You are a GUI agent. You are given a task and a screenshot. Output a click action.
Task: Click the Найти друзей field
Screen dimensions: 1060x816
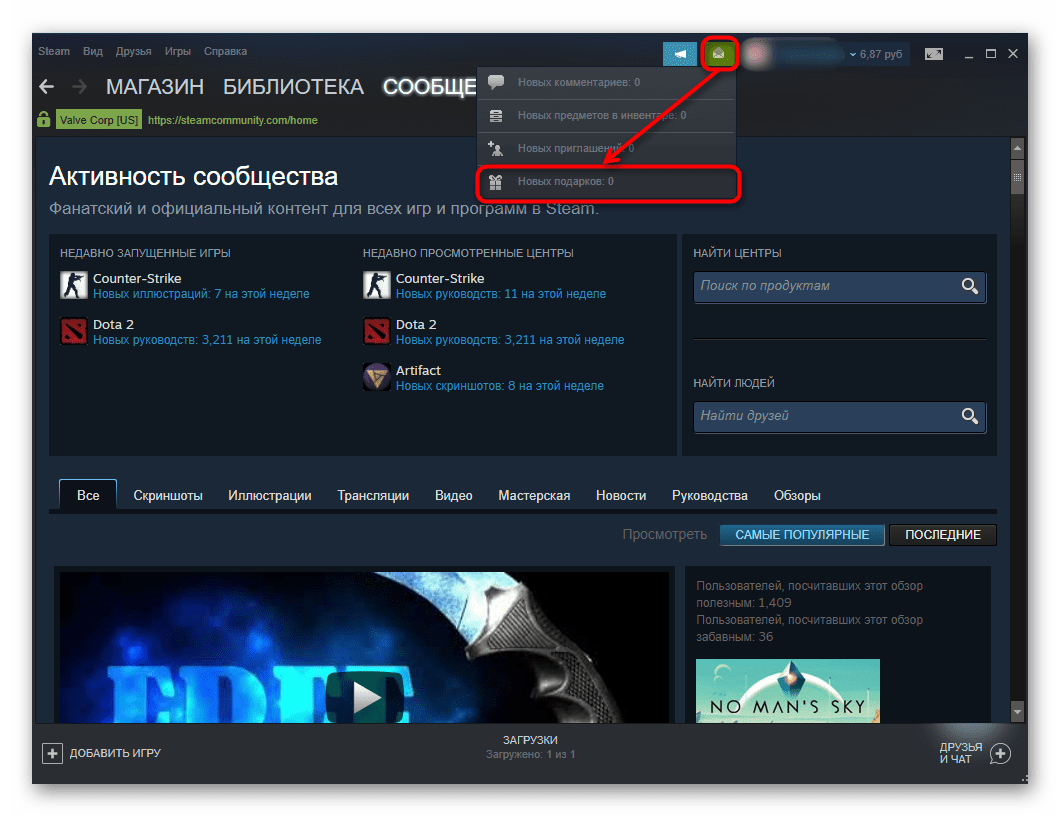[x=840, y=416]
